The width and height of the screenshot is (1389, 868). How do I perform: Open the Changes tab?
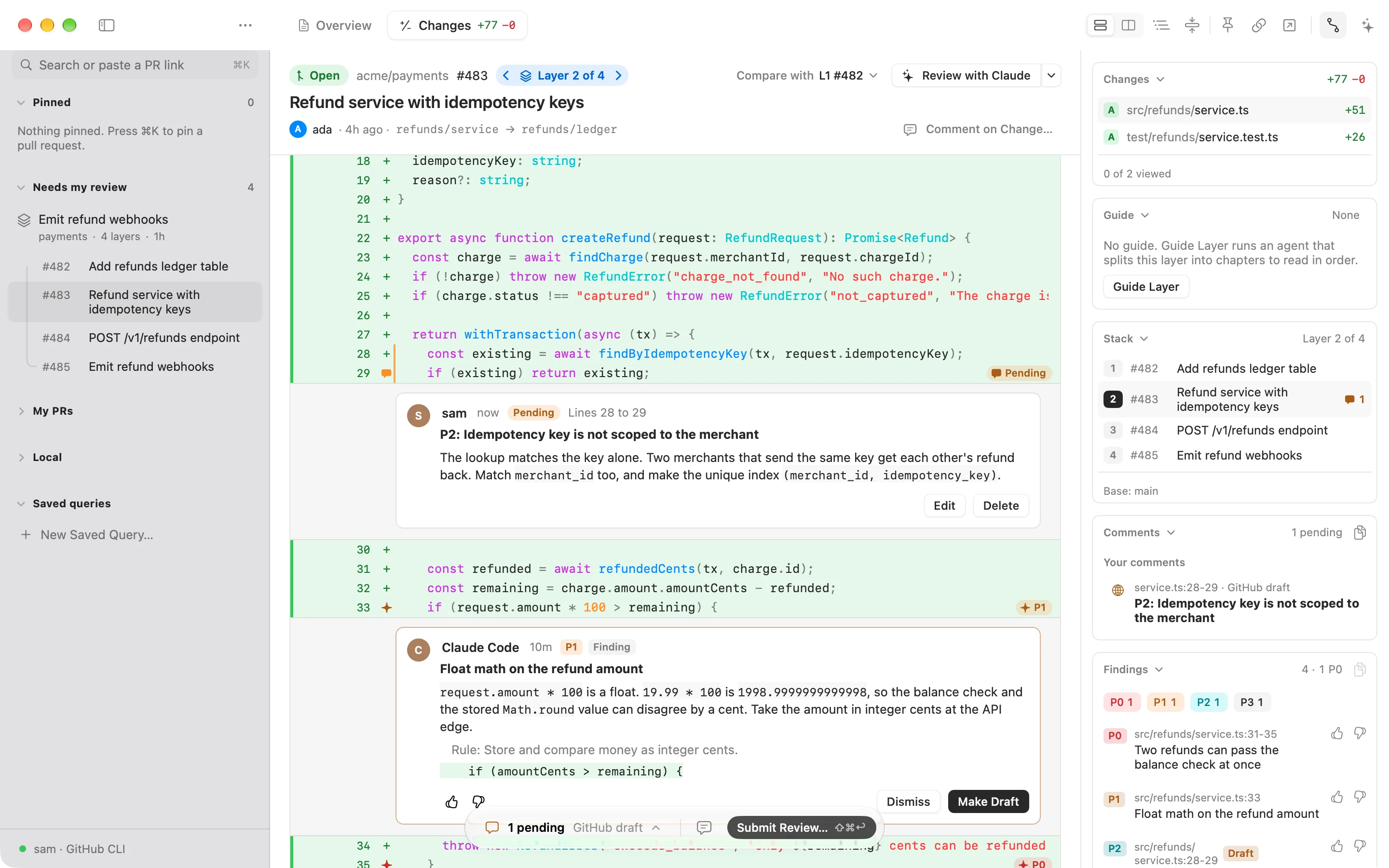(457, 25)
